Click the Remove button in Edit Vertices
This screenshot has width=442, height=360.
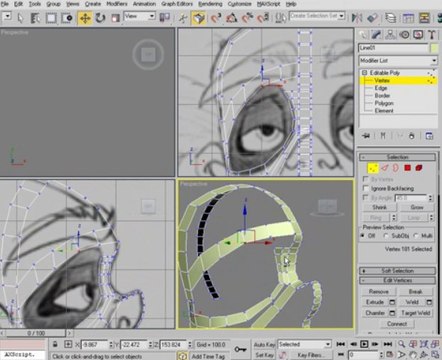point(379,292)
